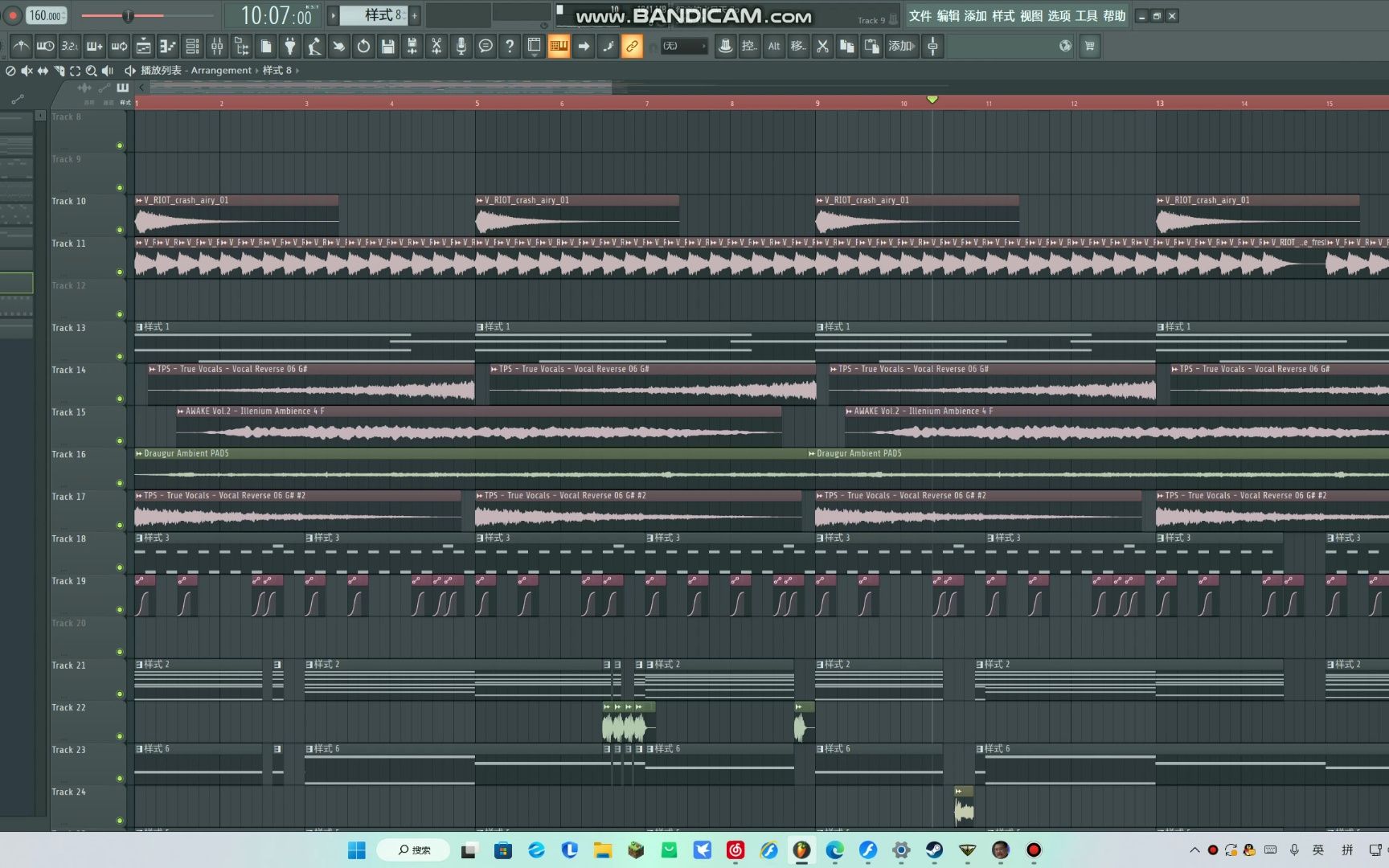Open the step sequencer icon in toolbar
This screenshot has width=1389, height=868.
(192, 47)
